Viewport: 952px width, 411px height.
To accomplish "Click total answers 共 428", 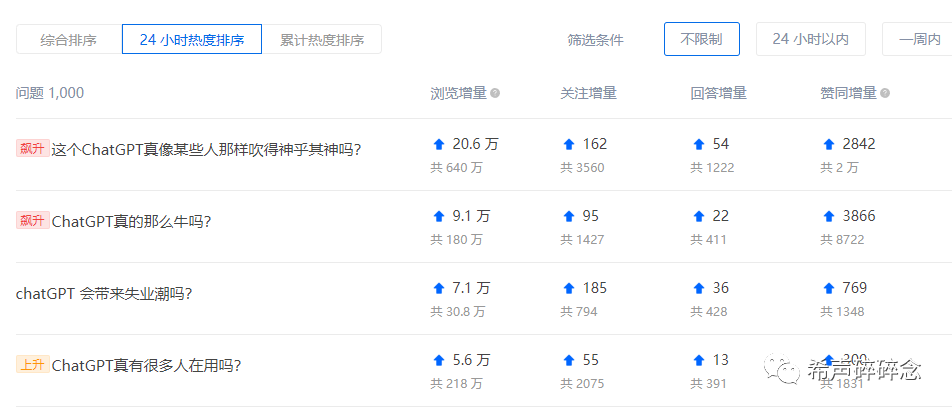I will [x=709, y=312].
